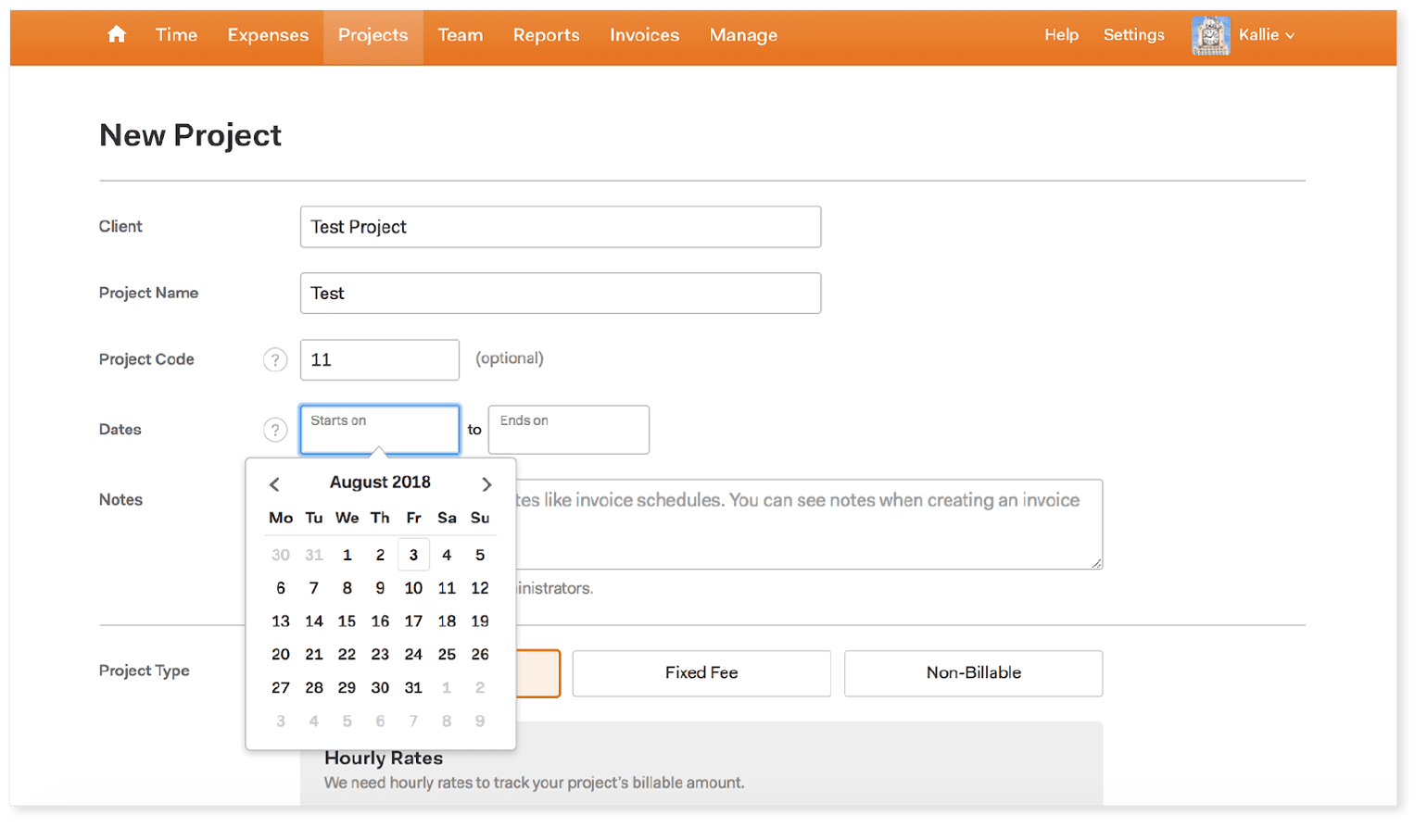Image resolution: width=1427 pixels, height=840 pixels.
Task: Click the Project Code help icon
Action: 274,359
